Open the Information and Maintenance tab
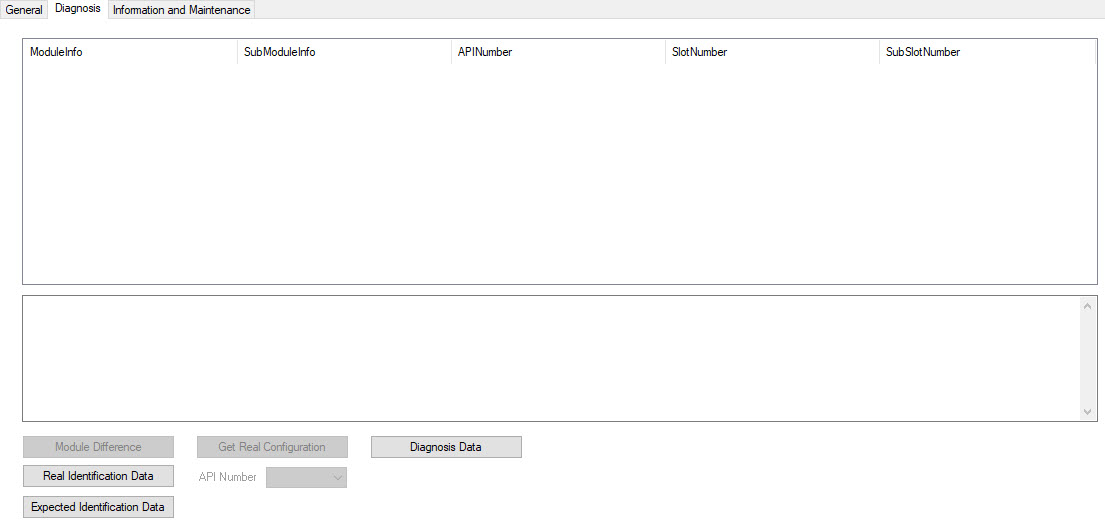1105x526 pixels. point(181,10)
